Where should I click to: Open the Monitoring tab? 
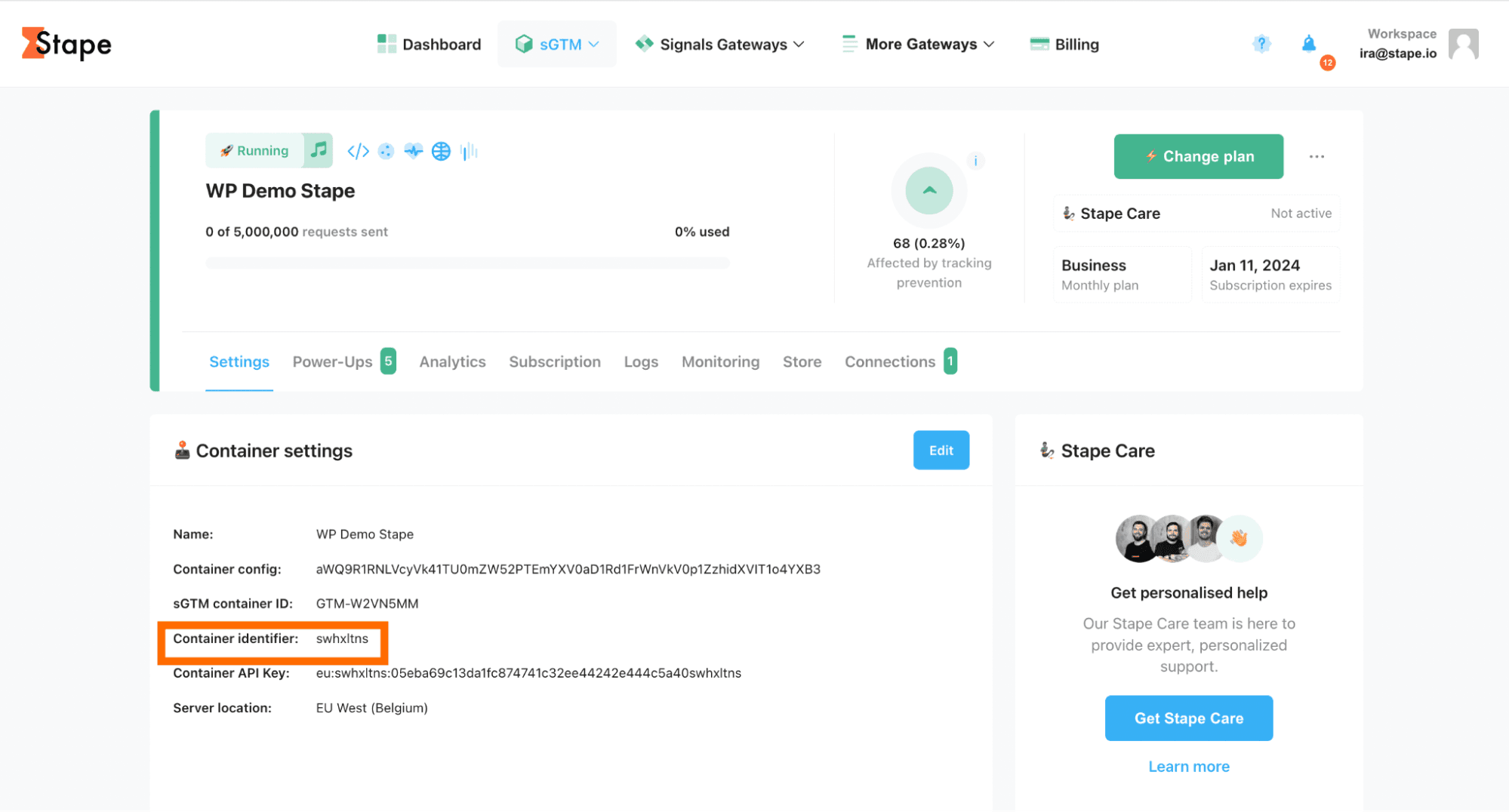point(720,361)
